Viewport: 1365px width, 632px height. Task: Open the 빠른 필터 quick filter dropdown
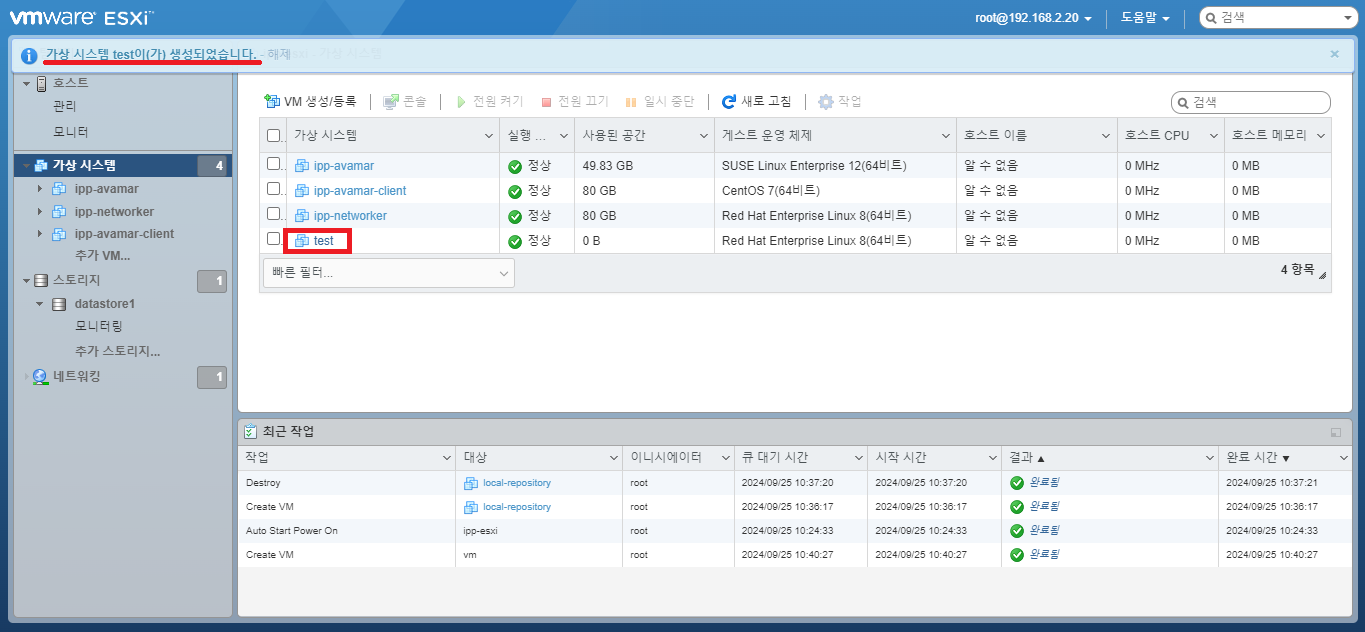pos(389,273)
